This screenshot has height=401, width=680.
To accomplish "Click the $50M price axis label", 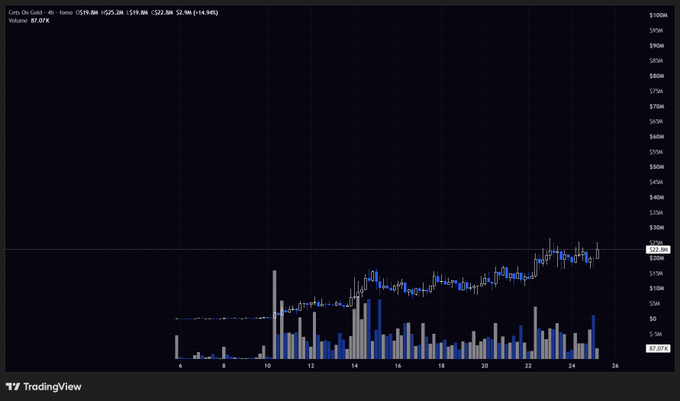I will click(657, 167).
